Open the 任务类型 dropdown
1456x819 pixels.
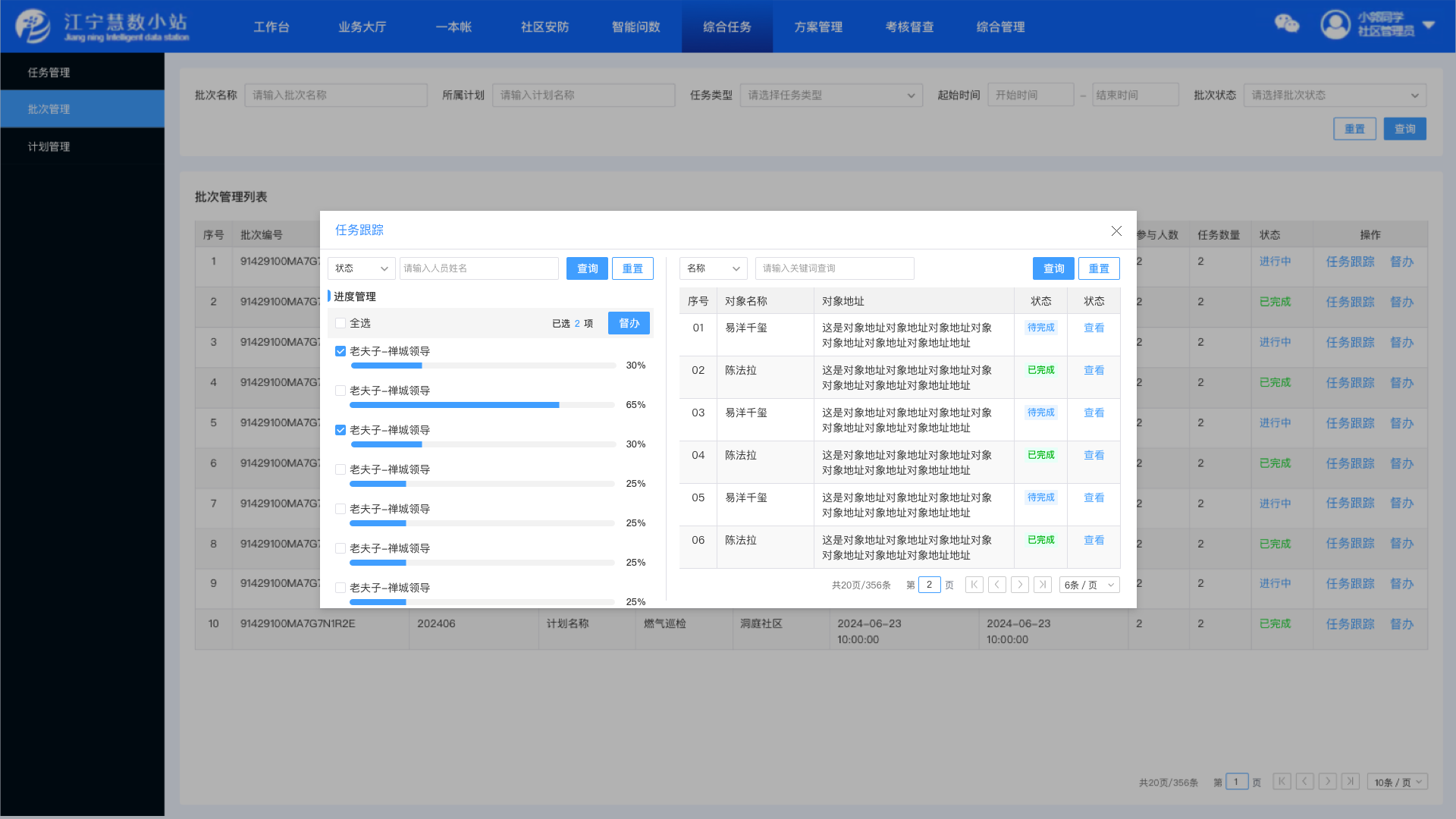coord(831,95)
